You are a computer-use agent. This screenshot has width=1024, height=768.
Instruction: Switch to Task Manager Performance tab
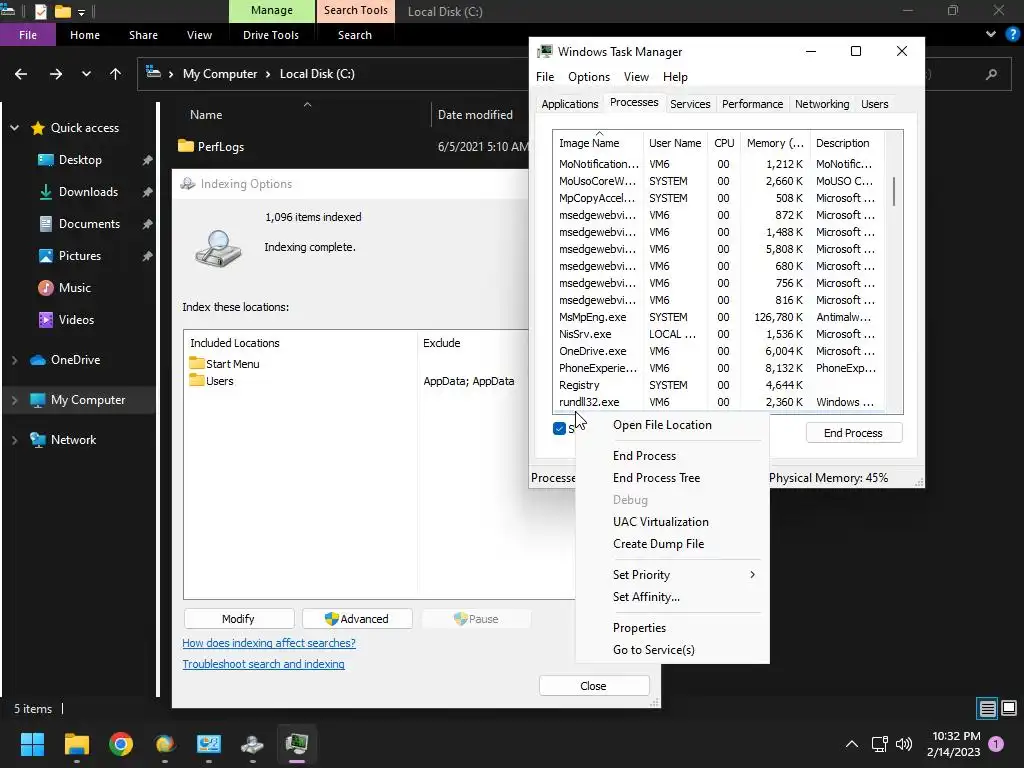pyautogui.click(x=752, y=104)
